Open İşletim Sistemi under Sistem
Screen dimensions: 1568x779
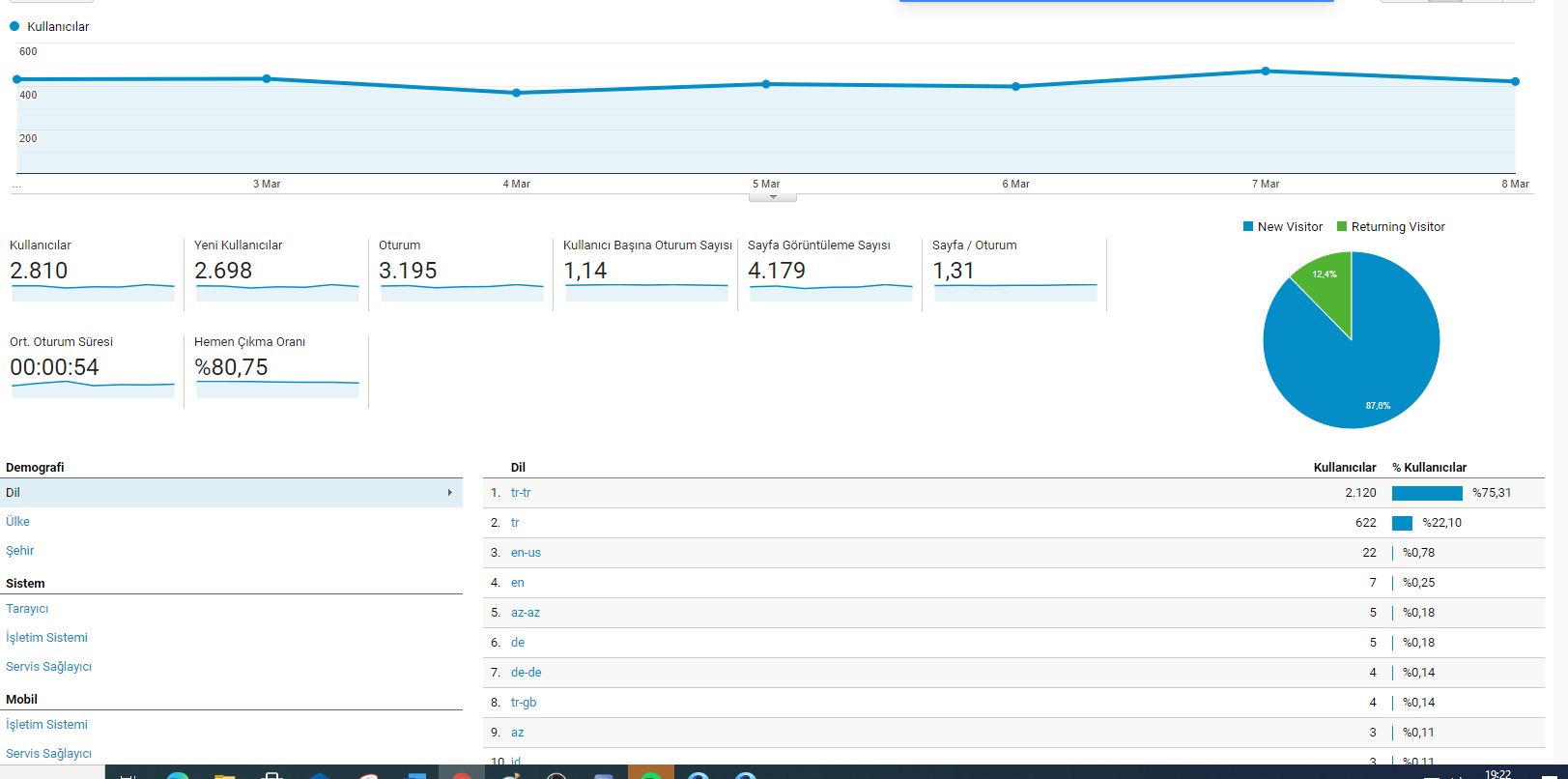click(x=46, y=637)
